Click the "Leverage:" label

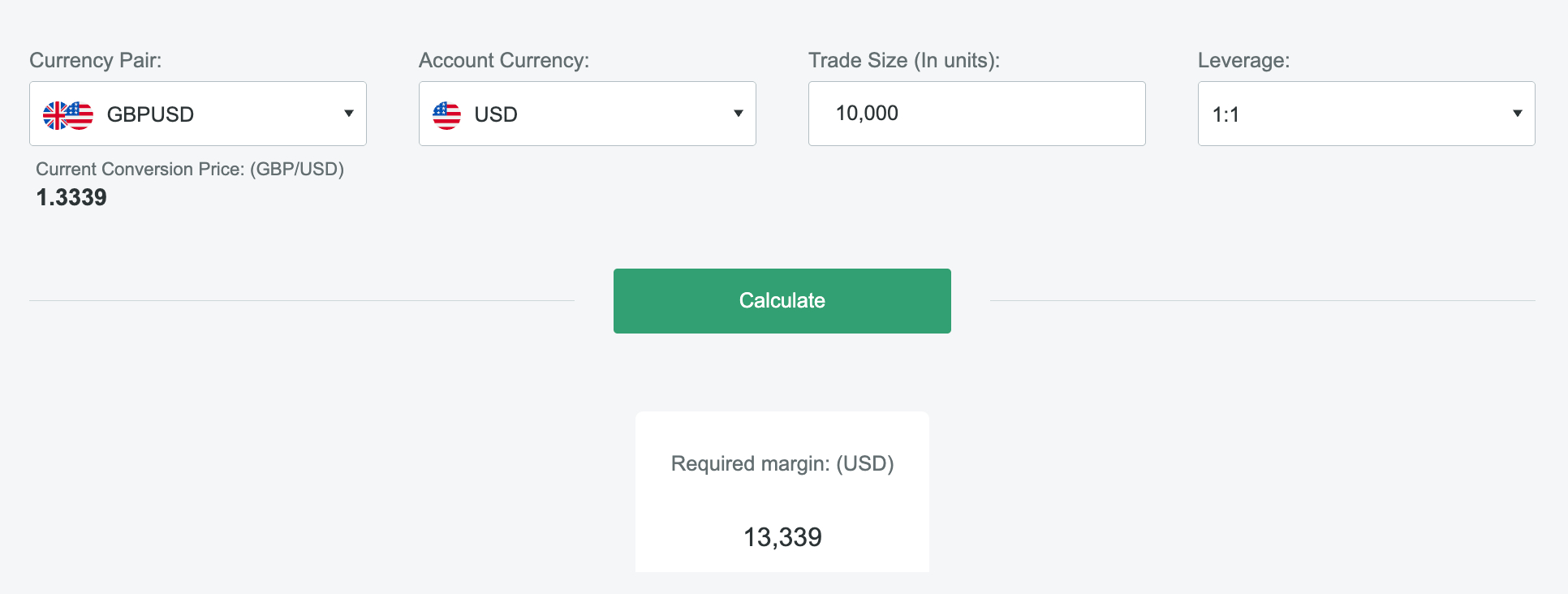coord(1243,60)
